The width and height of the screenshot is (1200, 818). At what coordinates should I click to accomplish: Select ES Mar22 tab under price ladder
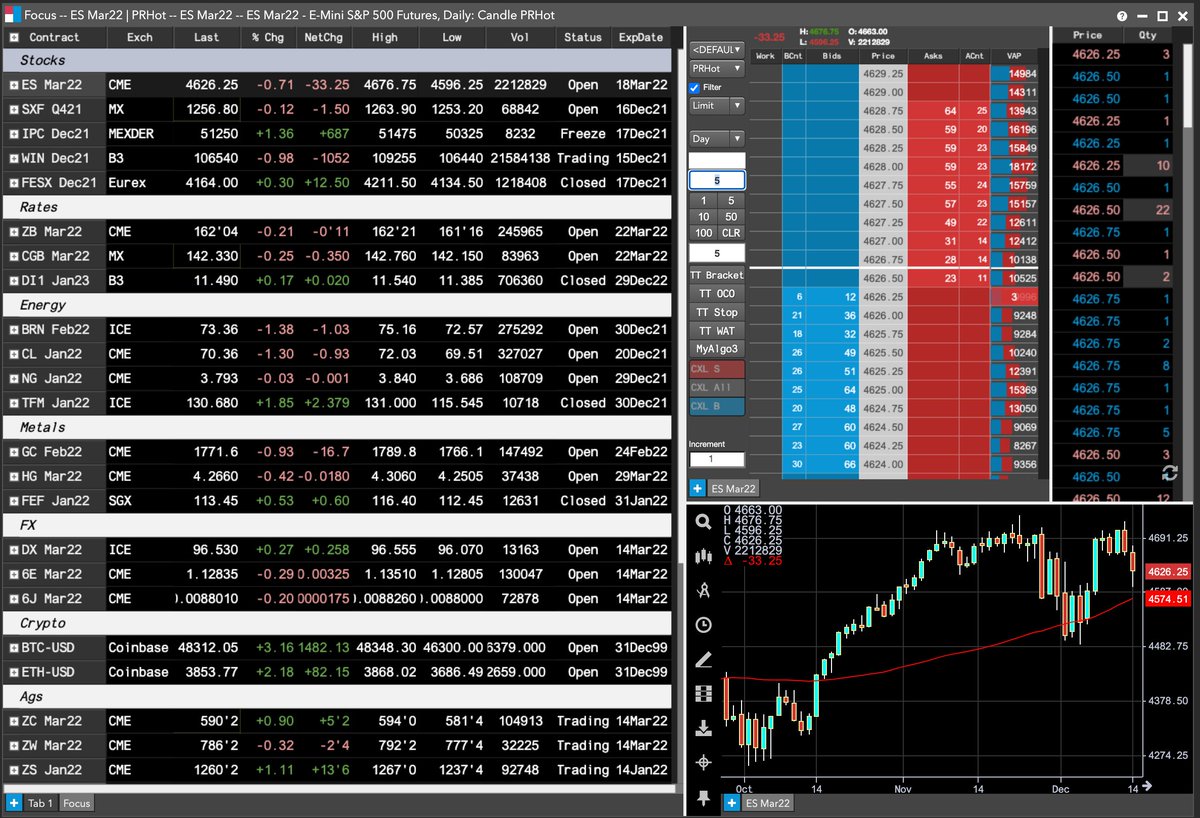(734, 488)
